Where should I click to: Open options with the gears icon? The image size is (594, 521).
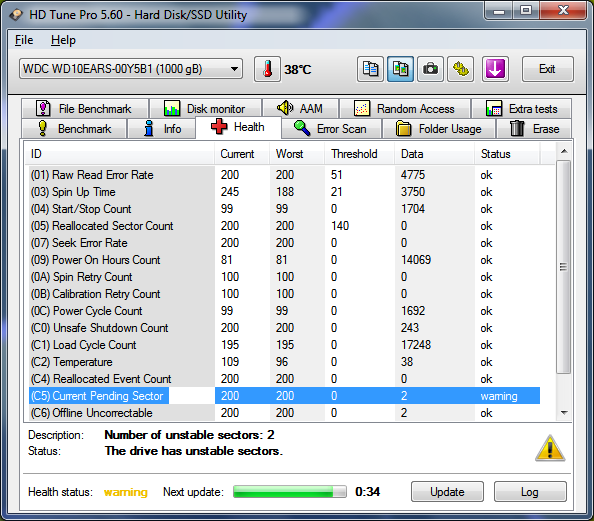click(460, 69)
